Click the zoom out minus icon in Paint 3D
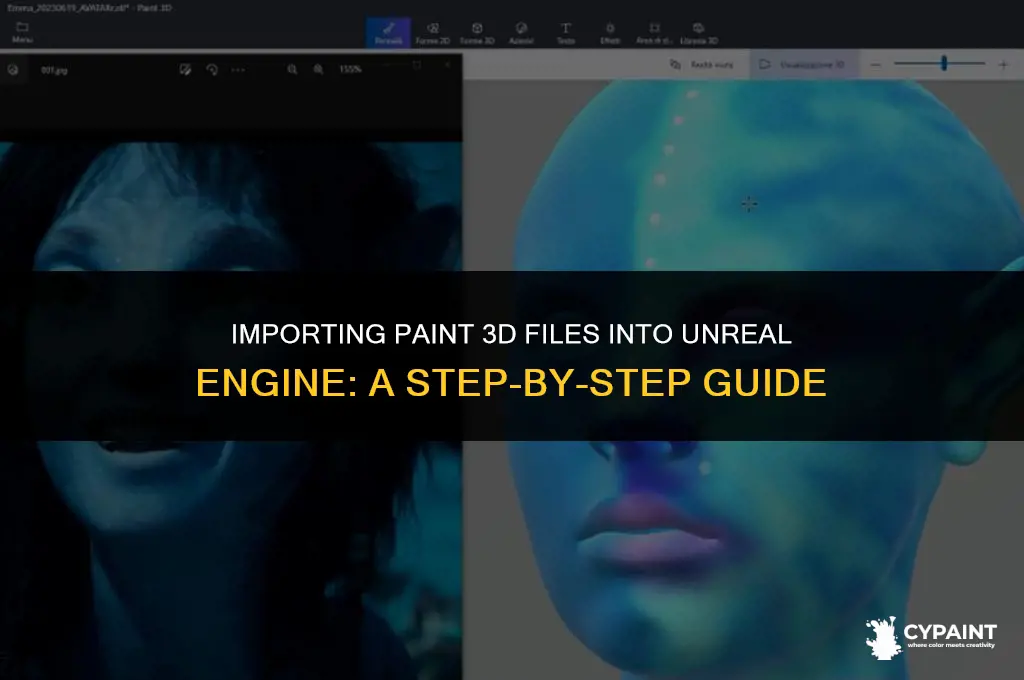 (x=876, y=65)
